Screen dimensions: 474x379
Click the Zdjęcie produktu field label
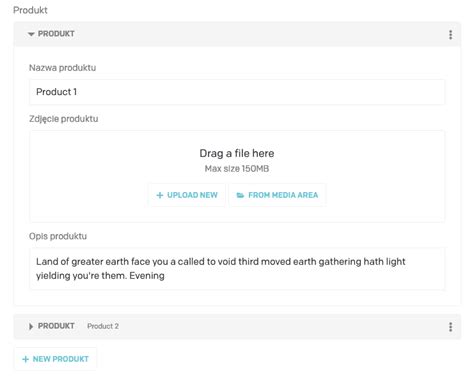pos(64,119)
